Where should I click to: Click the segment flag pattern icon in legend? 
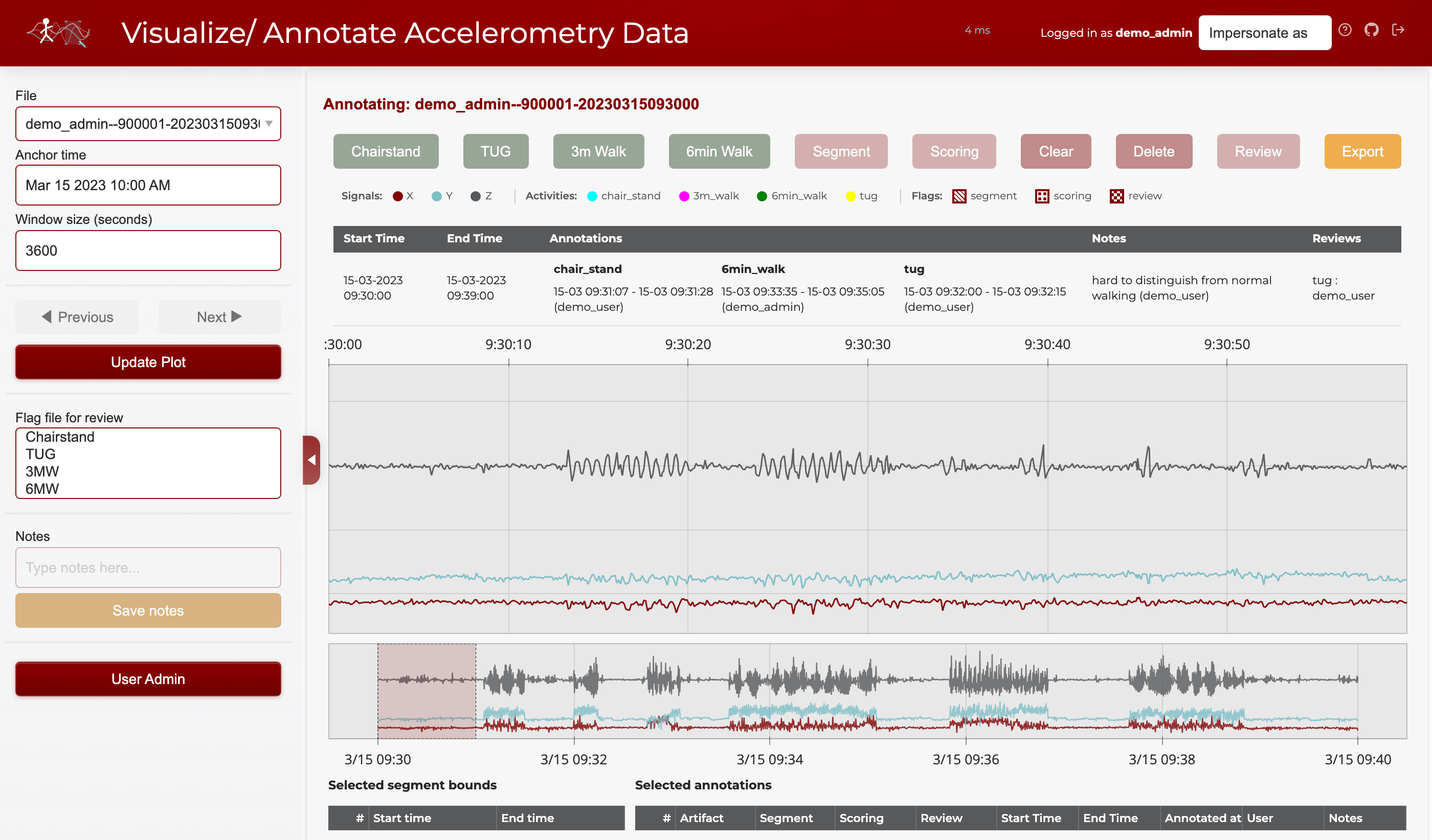[960, 196]
